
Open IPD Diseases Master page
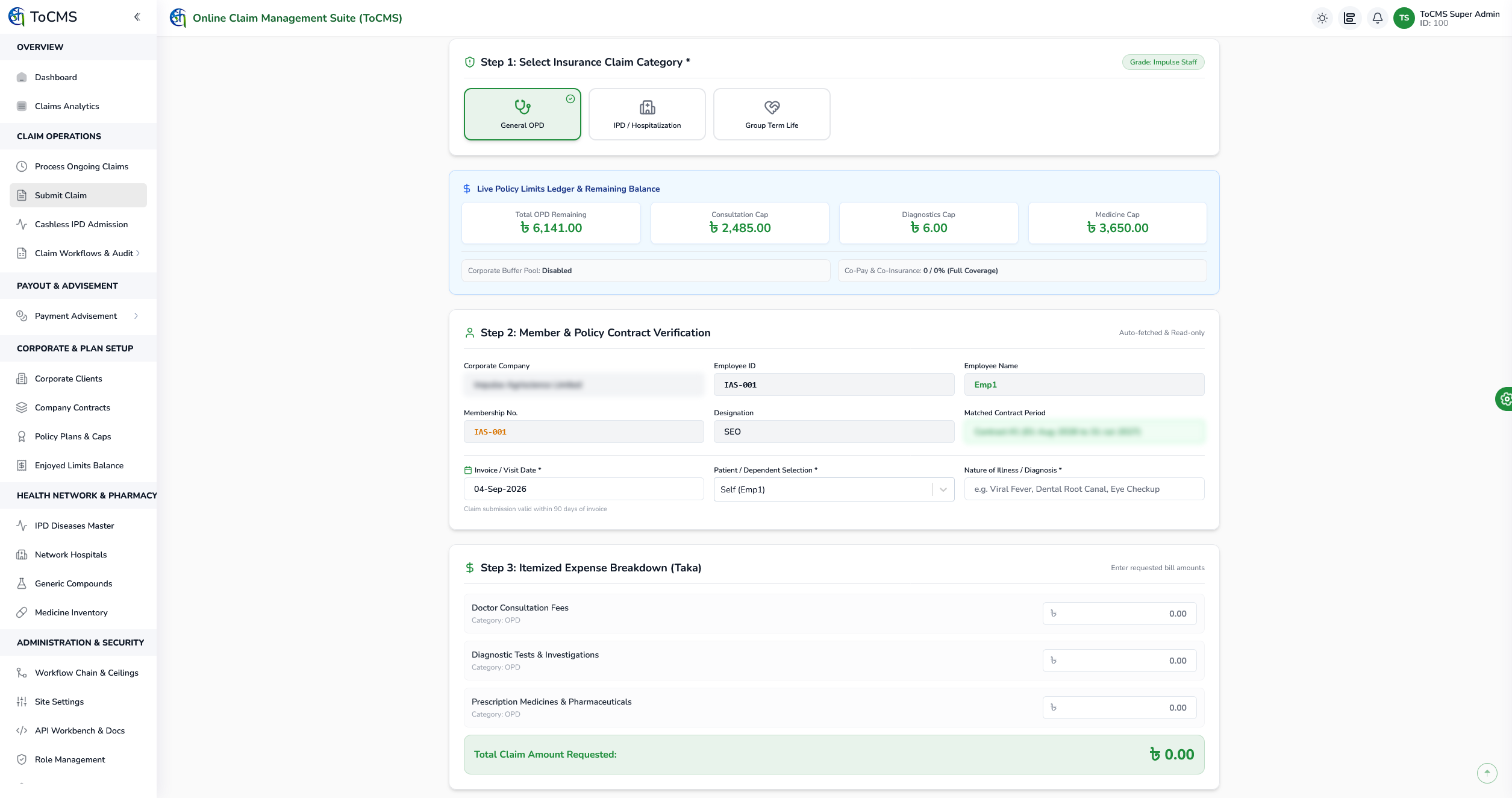click(x=78, y=526)
